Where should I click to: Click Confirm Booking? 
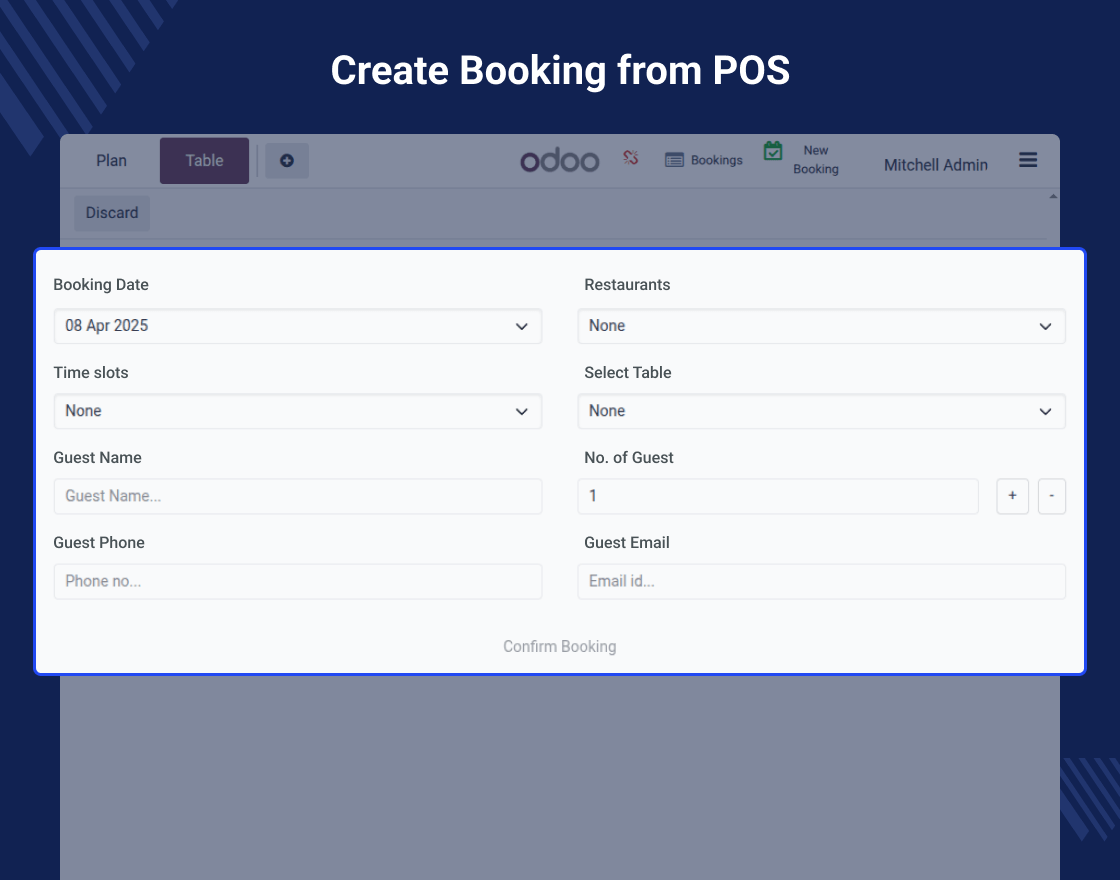click(559, 646)
